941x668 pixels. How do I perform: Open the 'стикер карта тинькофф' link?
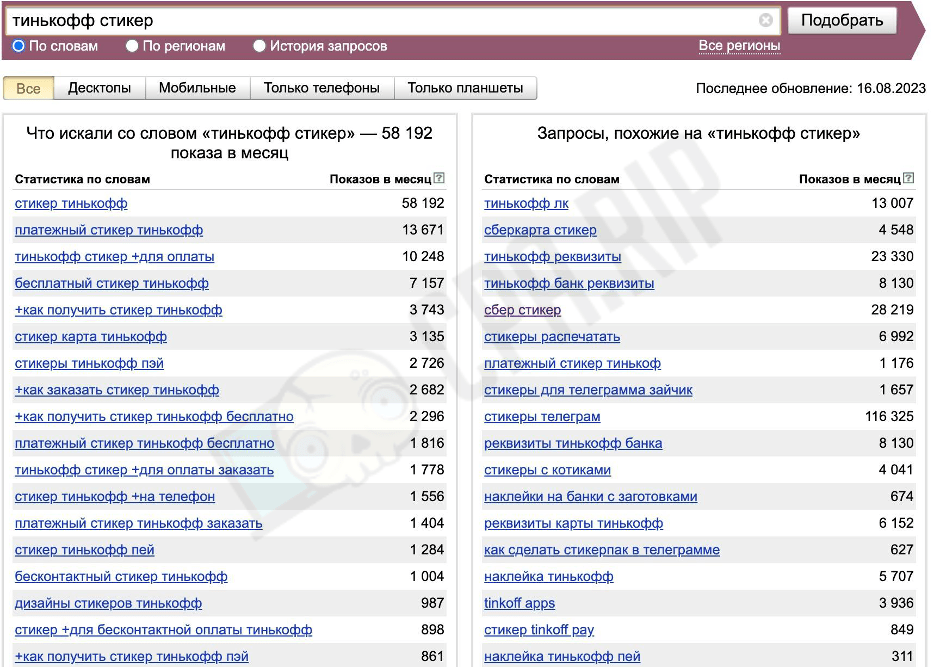[x=91, y=337]
